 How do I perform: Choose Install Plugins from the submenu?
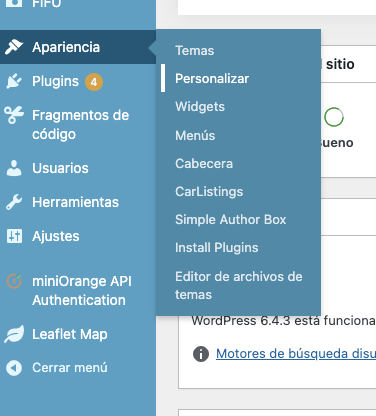pos(217,248)
